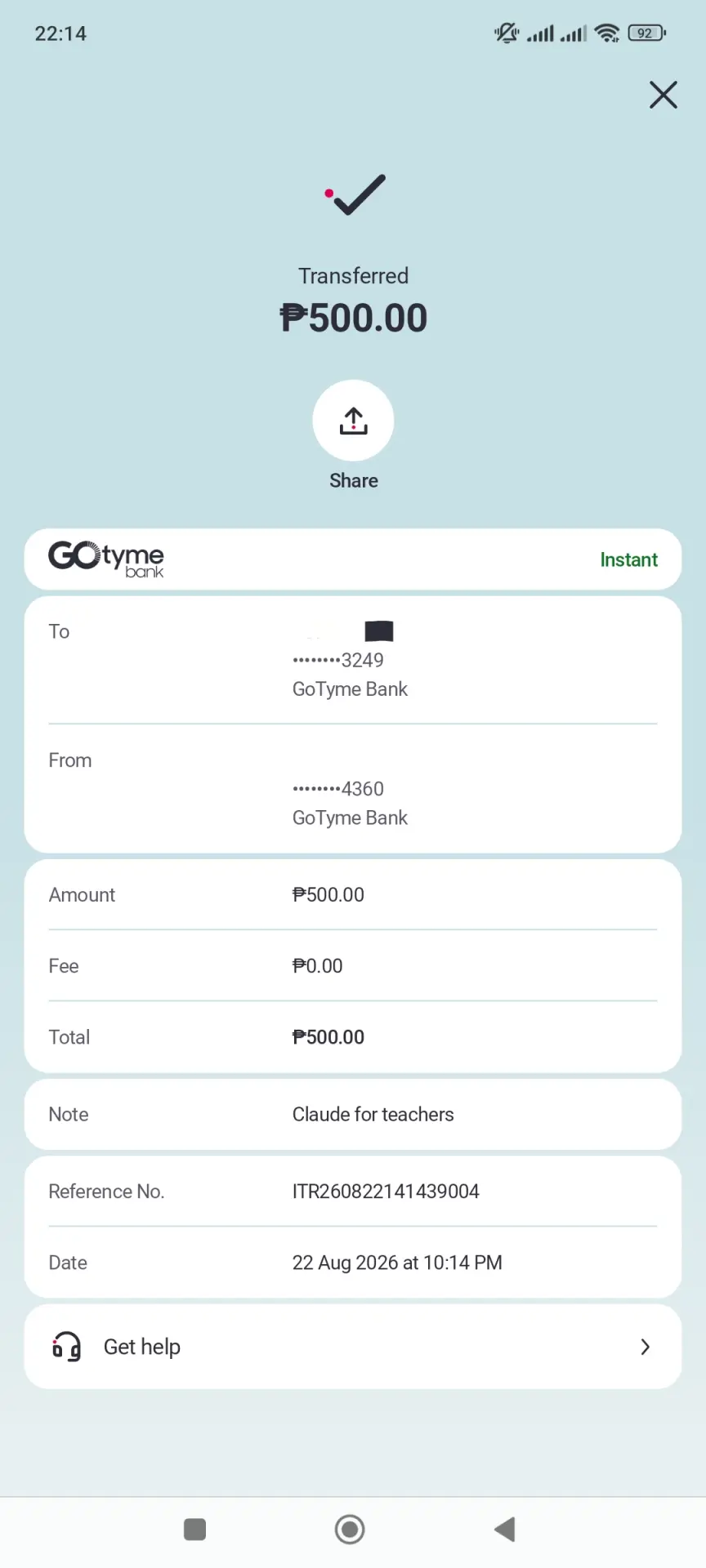
Task: Tap the Total ₱500.00 value
Action: tap(328, 1037)
